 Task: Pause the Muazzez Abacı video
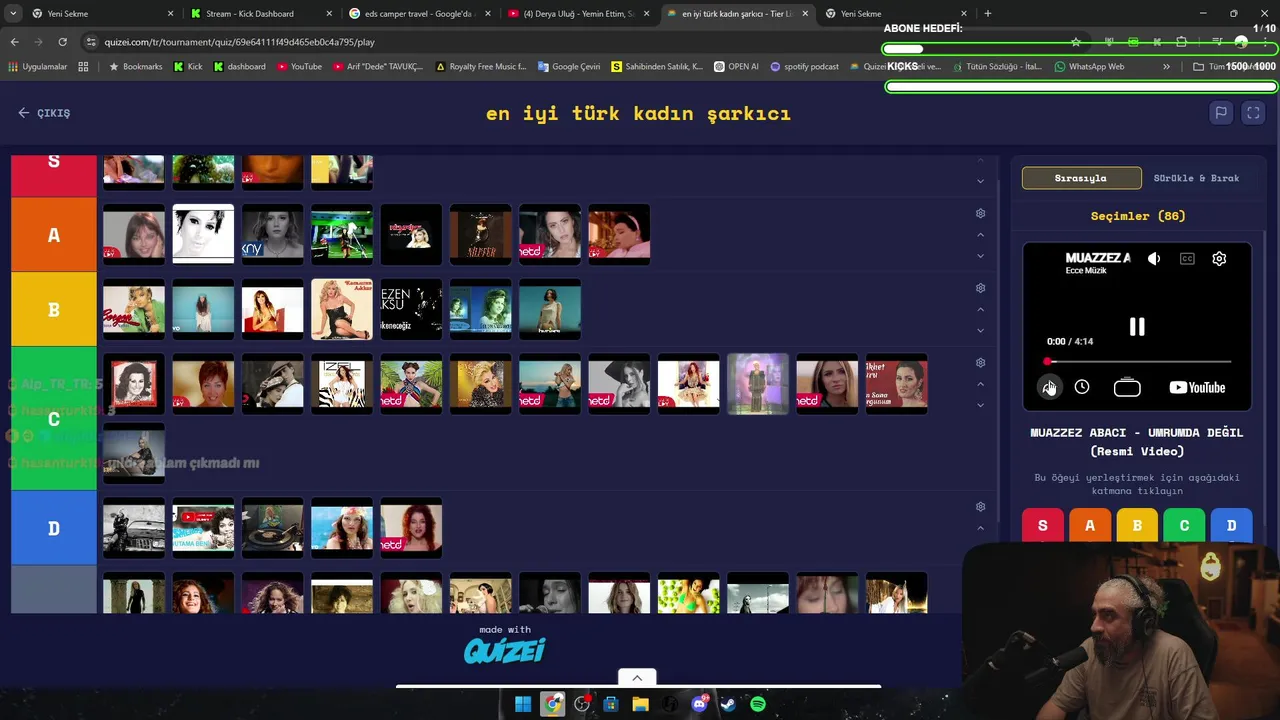pyautogui.click(x=1137, y=327)
